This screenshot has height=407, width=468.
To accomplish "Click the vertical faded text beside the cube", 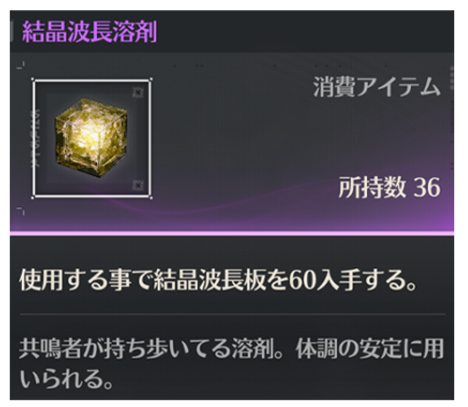I will tap(35, 138).
